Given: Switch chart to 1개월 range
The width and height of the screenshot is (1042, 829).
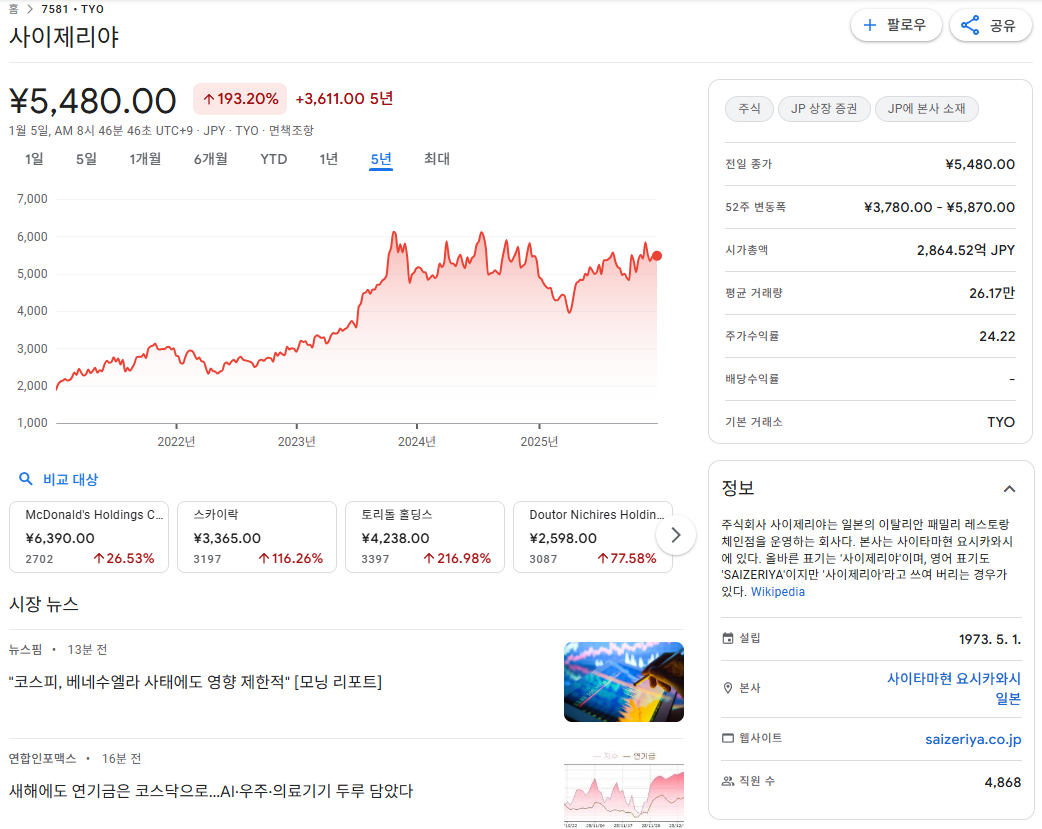Looking at the screenshot, I should pos(145,159).
